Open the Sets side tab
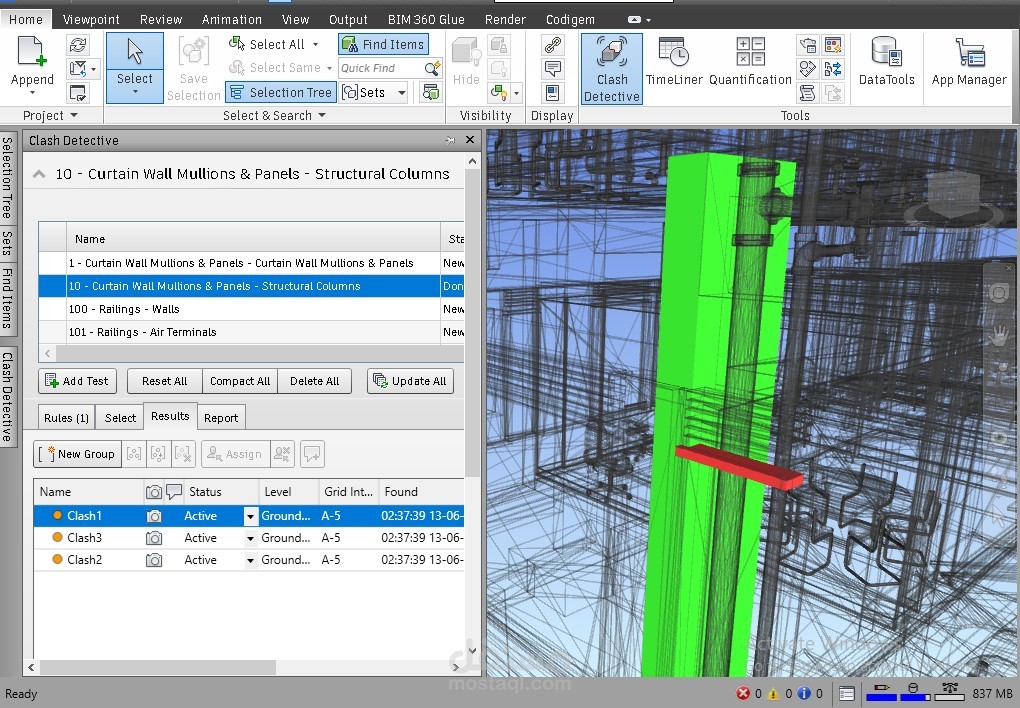 [x=7, y=243]
